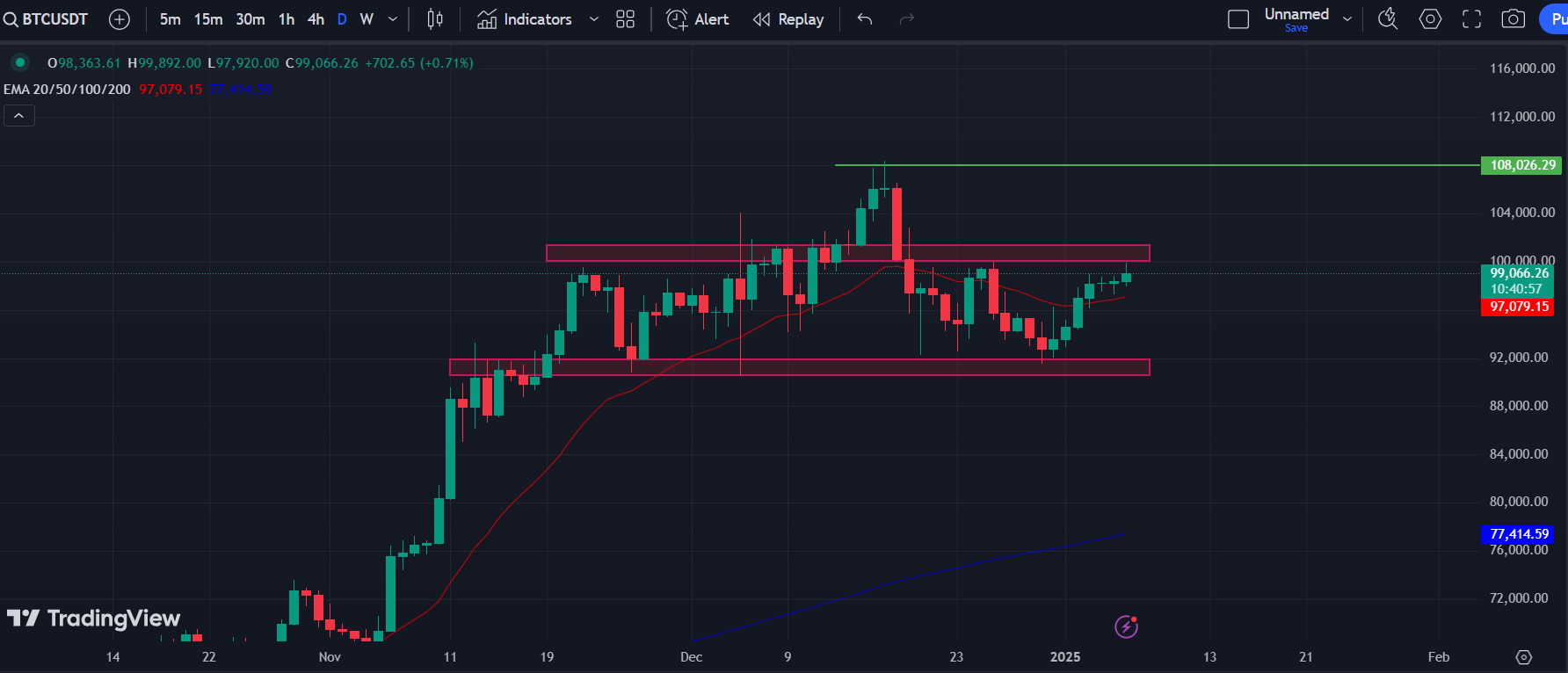Expand the timeframe interval dropdown
This screenshot has width=1568, height=673.
point(393,19)
